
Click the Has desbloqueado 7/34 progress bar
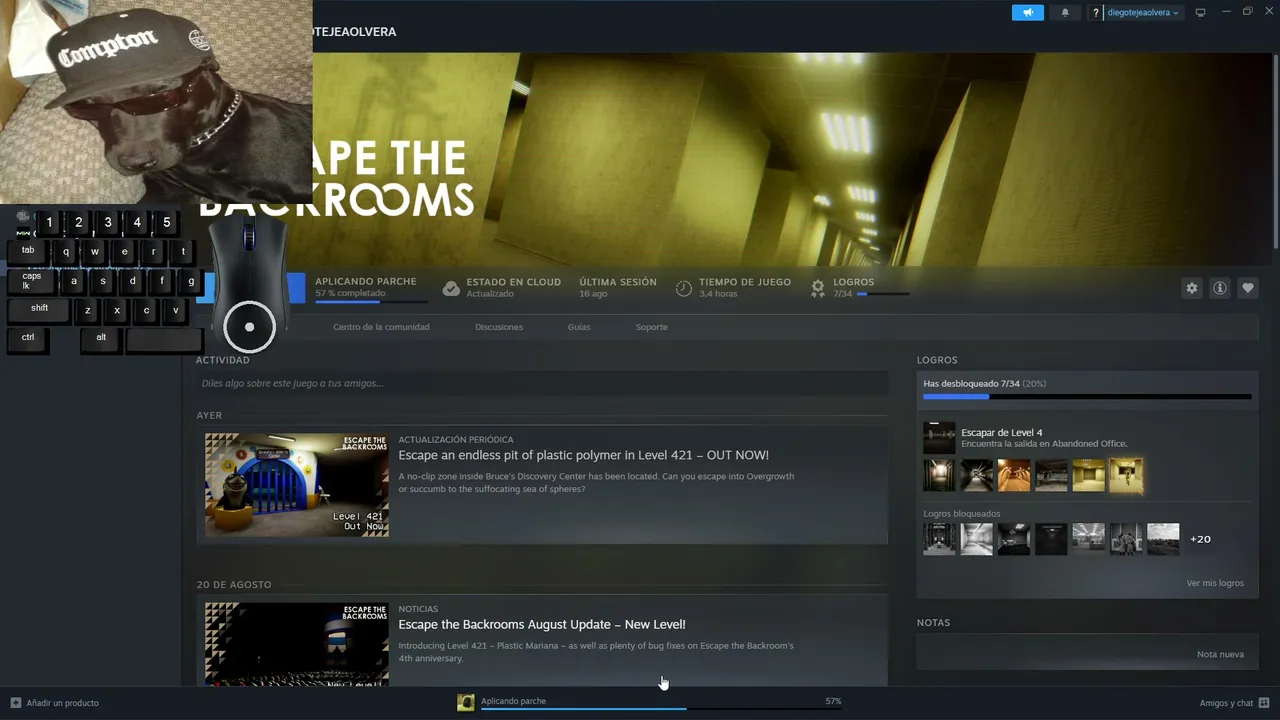tap(1087, 397)
